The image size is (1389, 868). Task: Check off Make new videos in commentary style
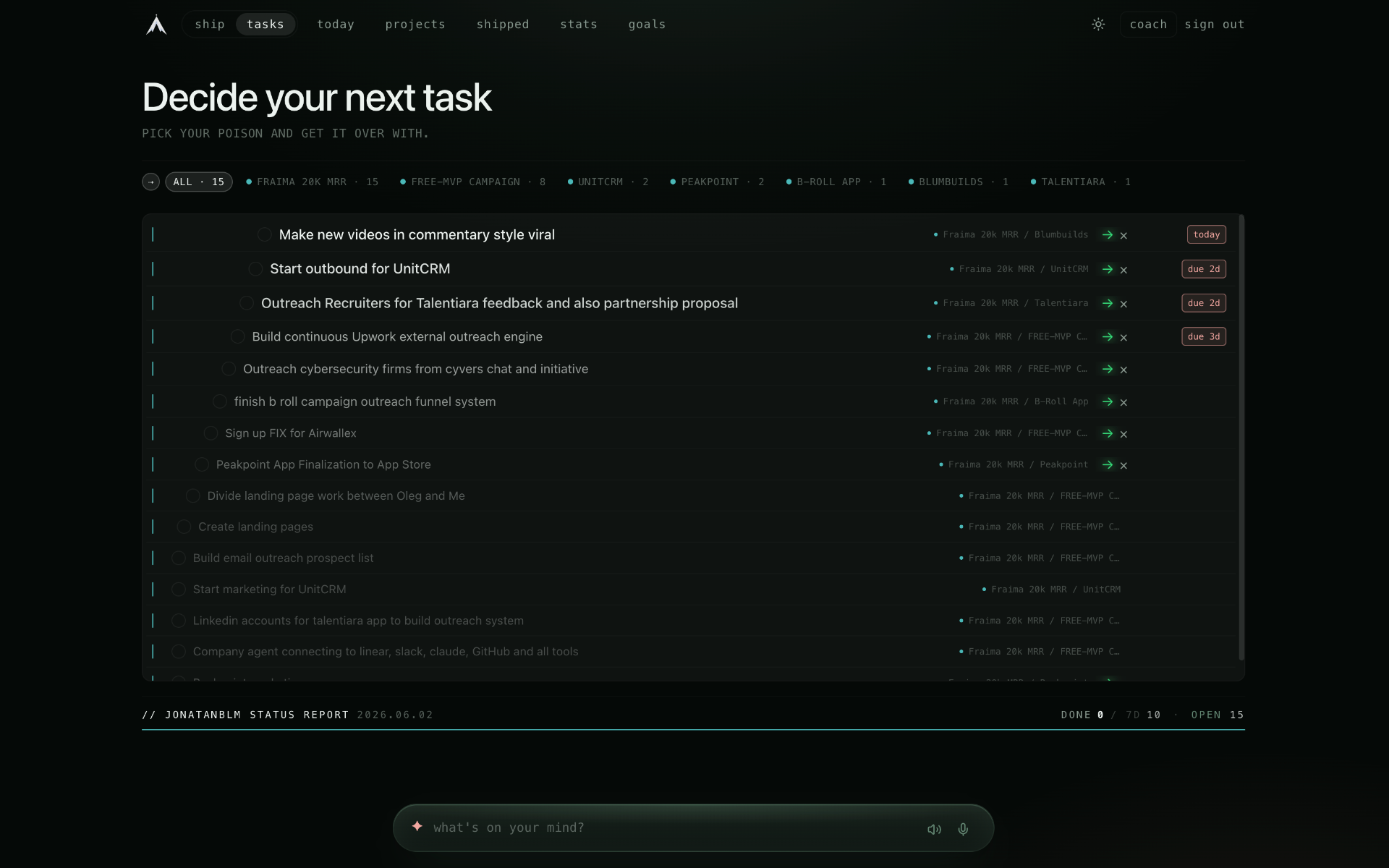click(x=264, y=234)
